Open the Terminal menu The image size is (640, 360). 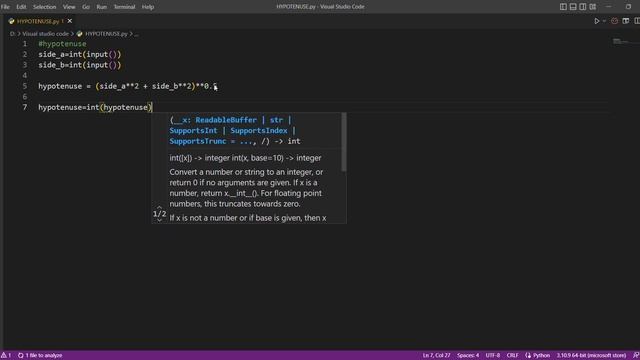coord(124,7)
